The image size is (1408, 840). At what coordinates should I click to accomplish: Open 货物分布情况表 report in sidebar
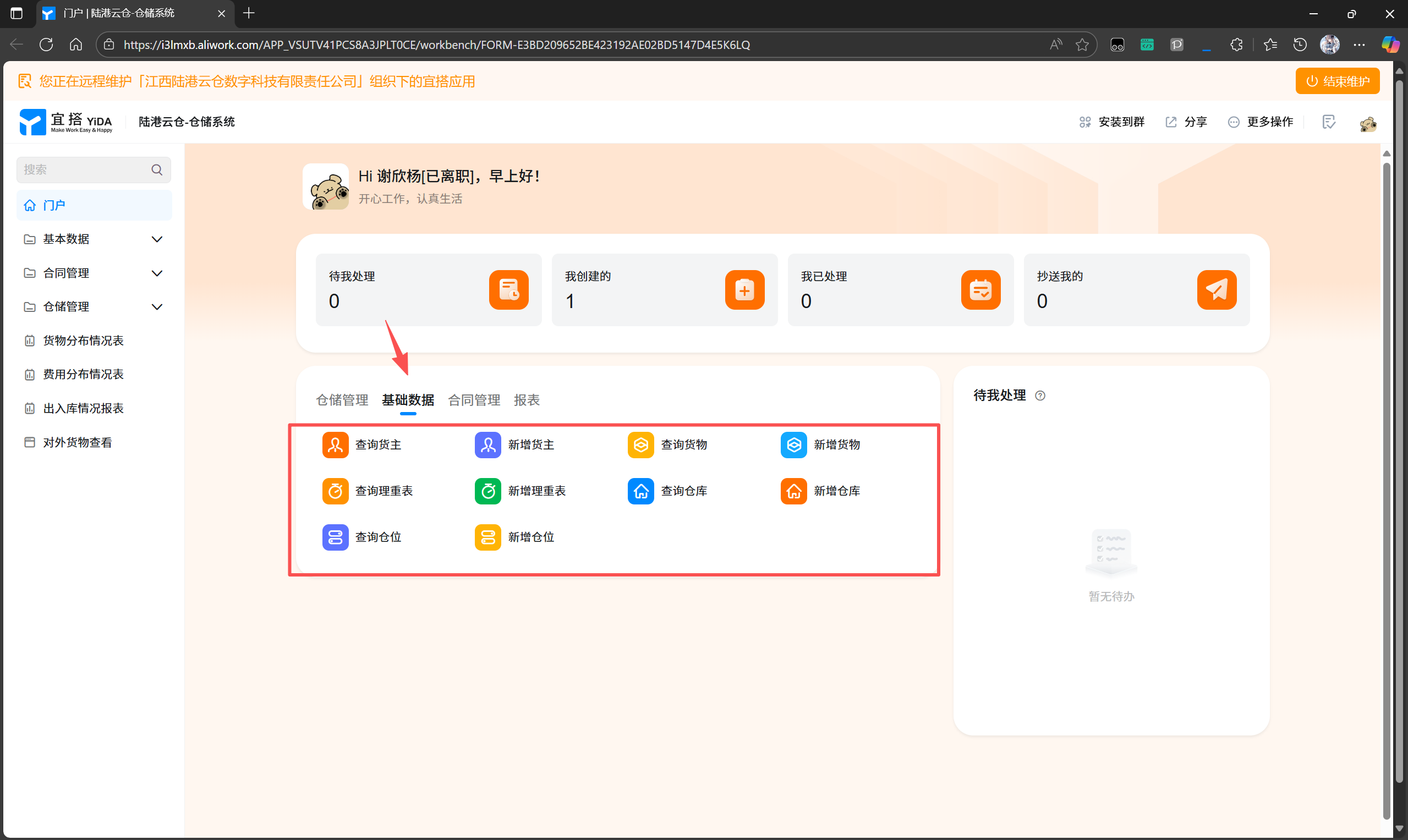83,341
